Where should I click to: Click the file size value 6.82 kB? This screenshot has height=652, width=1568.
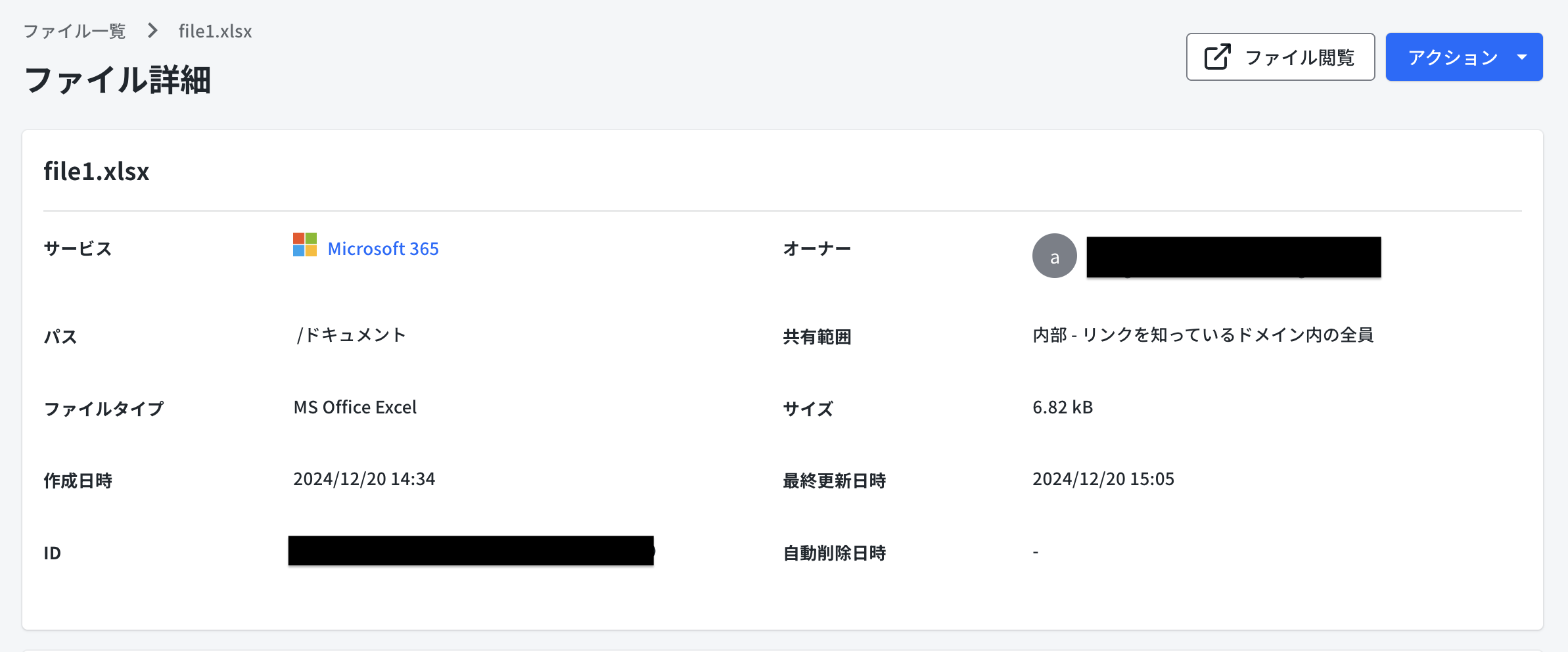(1062, 407)
